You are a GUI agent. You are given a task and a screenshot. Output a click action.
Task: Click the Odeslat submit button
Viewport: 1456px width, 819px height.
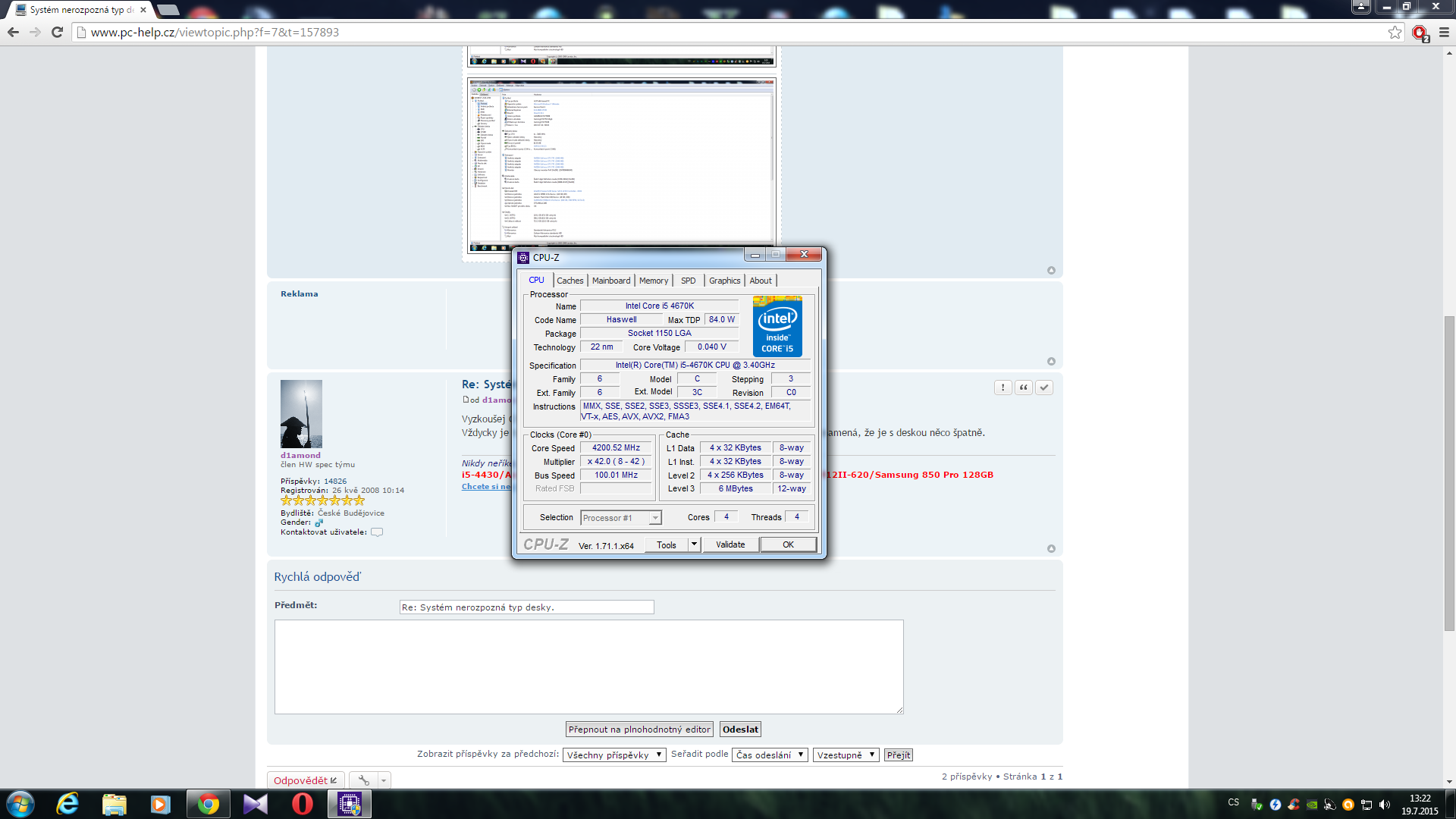[740, 730]
